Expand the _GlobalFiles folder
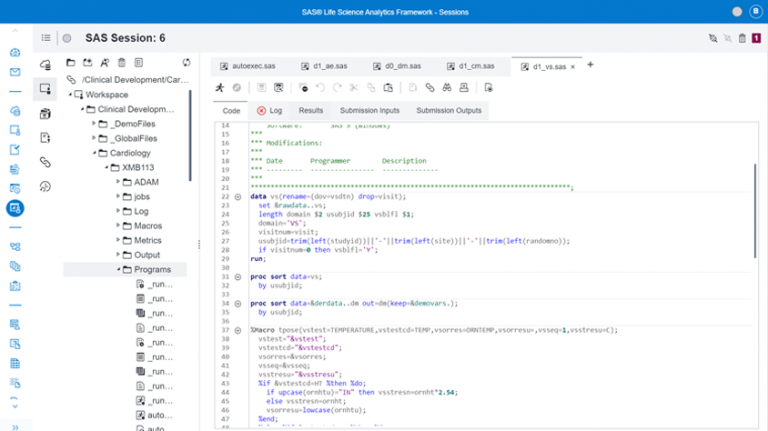The height and width of the screenshot is (431, 768). point(95,138)
